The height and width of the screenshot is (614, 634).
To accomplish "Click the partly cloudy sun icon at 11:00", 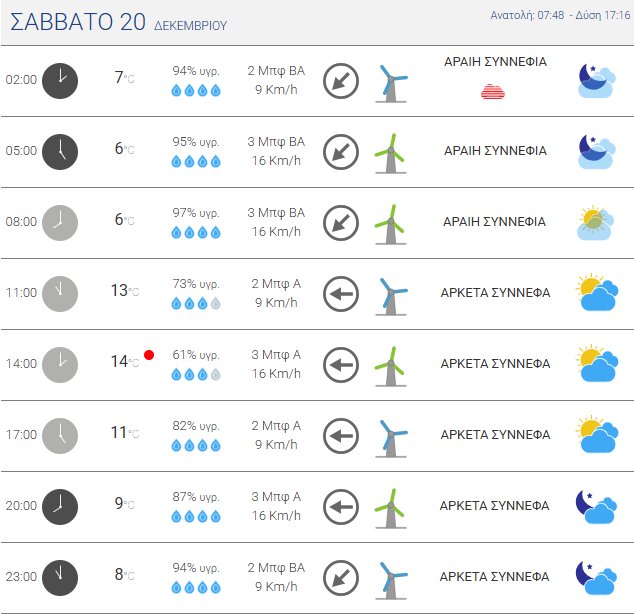I will tap(597, 293).
